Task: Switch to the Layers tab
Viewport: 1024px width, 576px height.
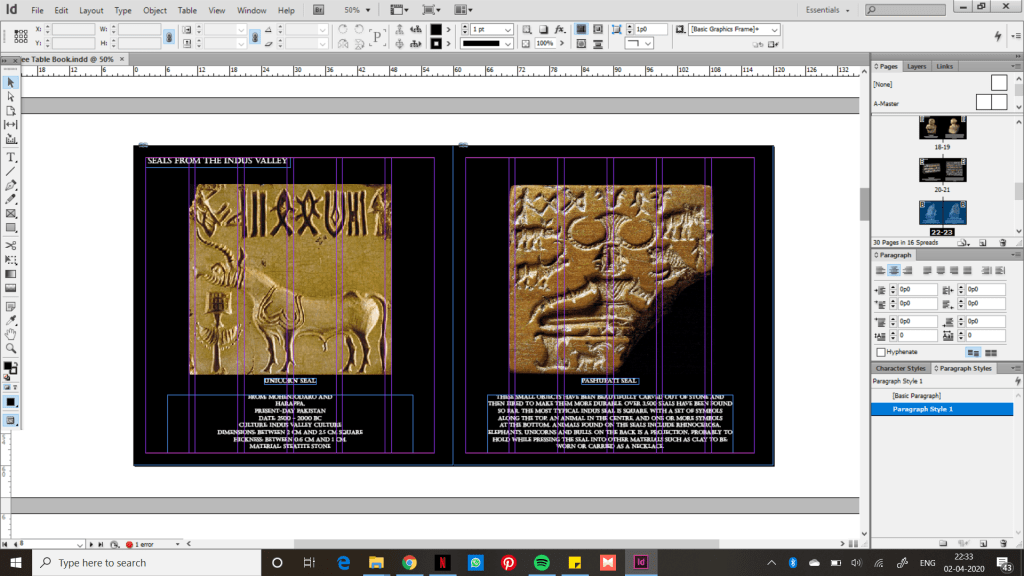Action: pyautogui.click(x=917, y=66)
